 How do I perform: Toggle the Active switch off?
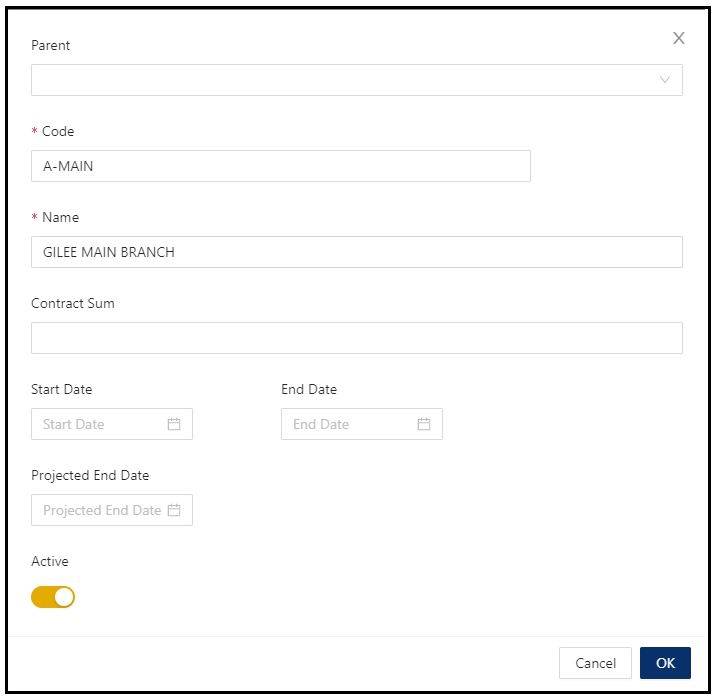point(53,597)
